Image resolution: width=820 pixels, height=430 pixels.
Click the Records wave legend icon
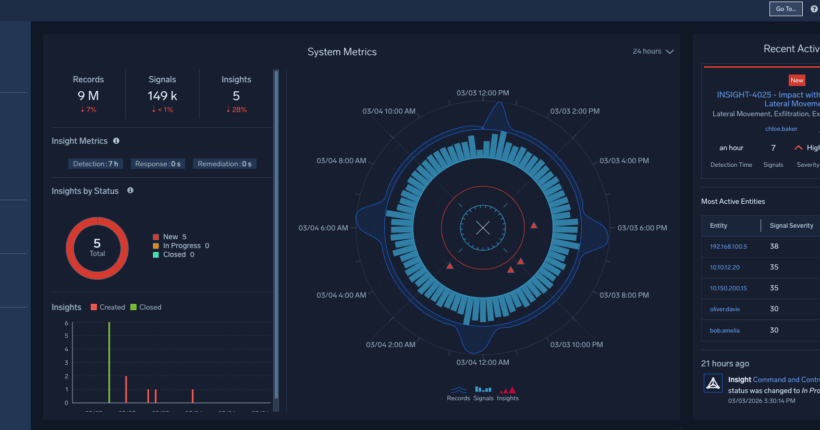click(x=458, y=390)
